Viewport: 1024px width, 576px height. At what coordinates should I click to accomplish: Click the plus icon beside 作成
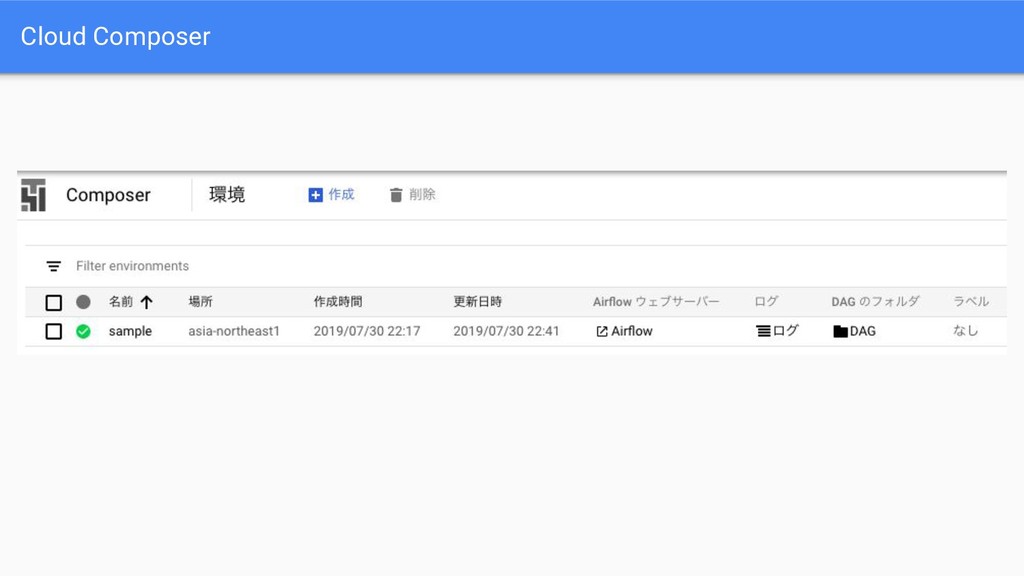tap(315, 195)
